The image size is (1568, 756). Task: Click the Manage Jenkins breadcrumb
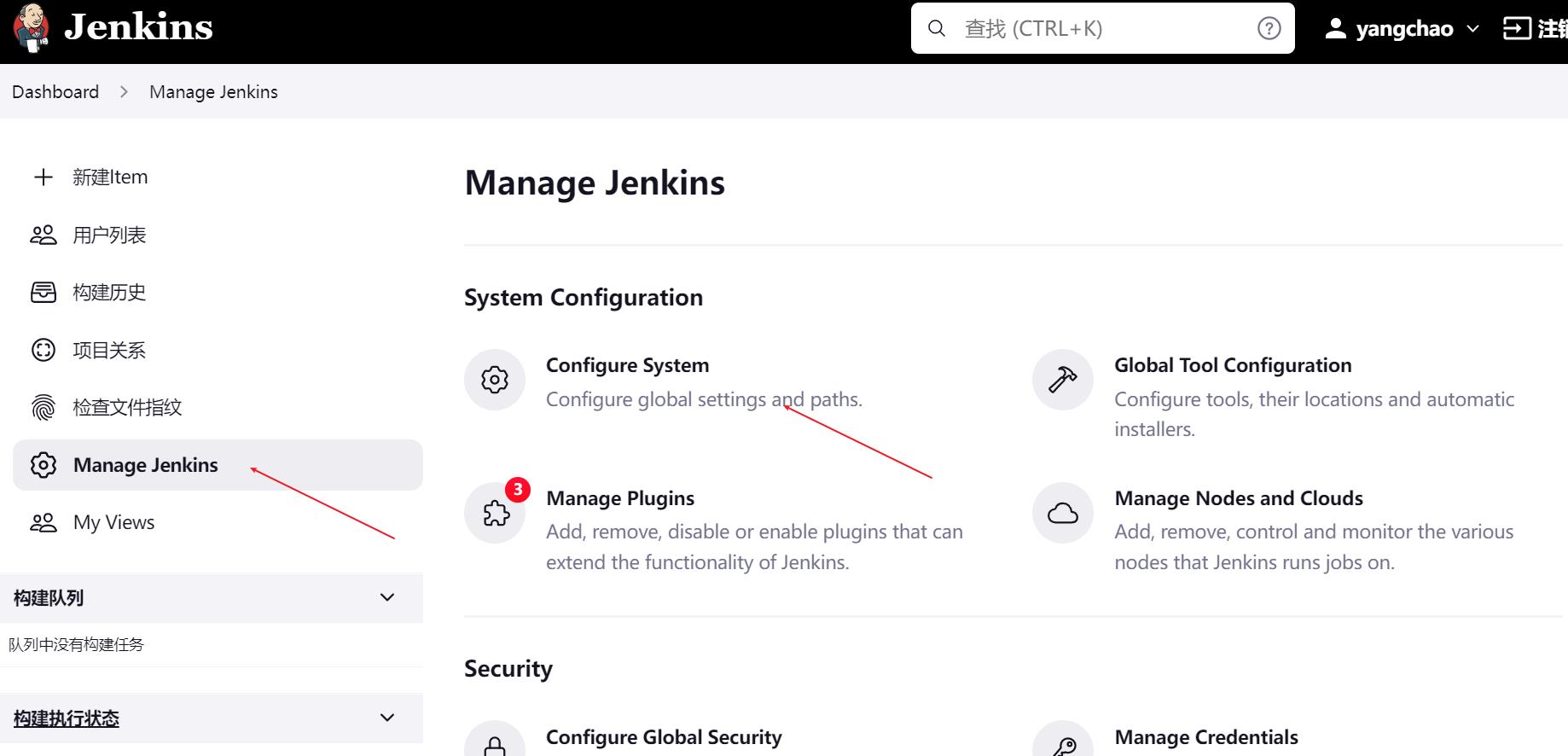213,91
